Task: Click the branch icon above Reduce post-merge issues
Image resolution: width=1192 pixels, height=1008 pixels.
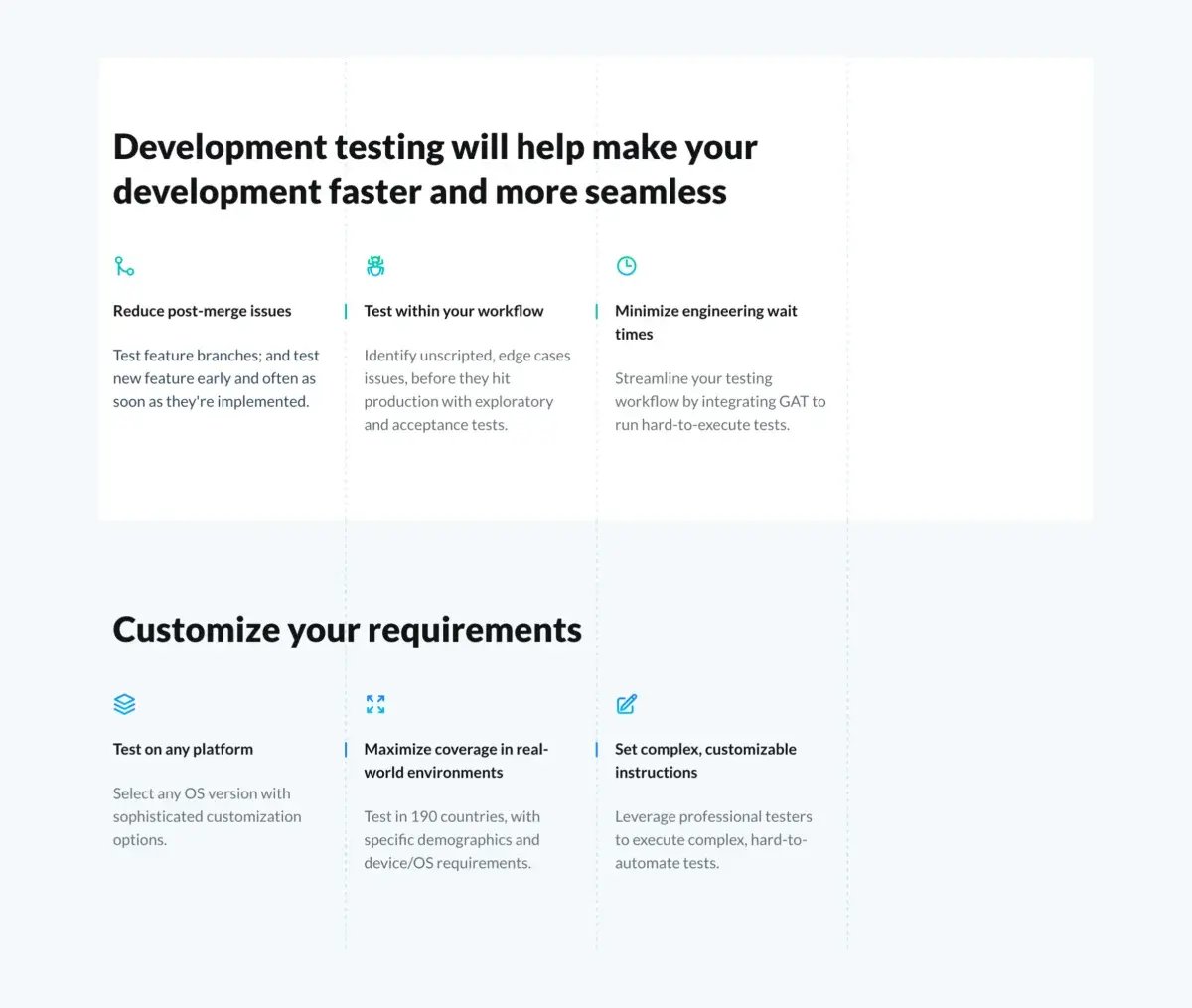Action: (124, 265)
